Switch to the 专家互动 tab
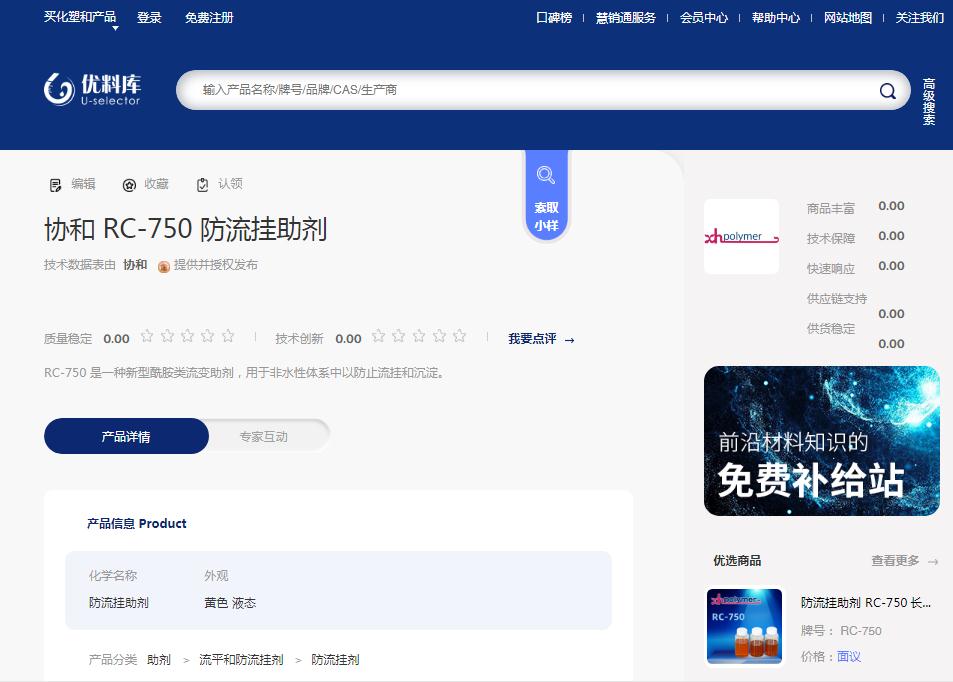The height and width of the screenshot is (682, 953). tap(264, 436)
